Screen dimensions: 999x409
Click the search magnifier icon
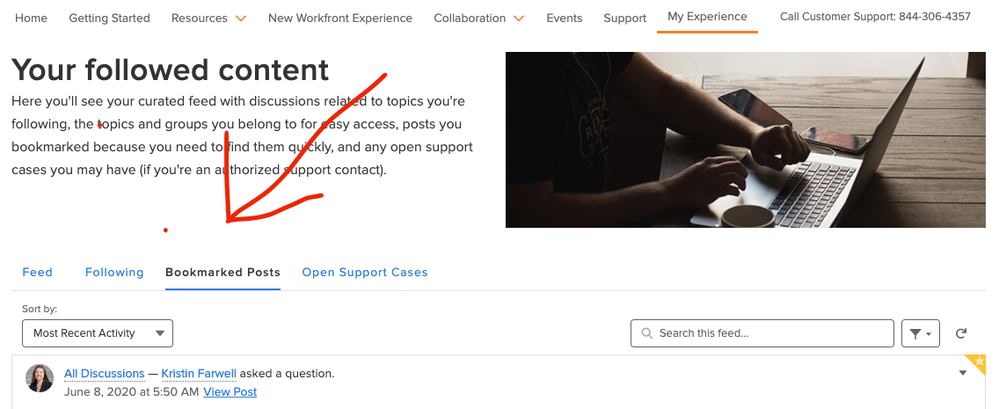pos(647,333)
